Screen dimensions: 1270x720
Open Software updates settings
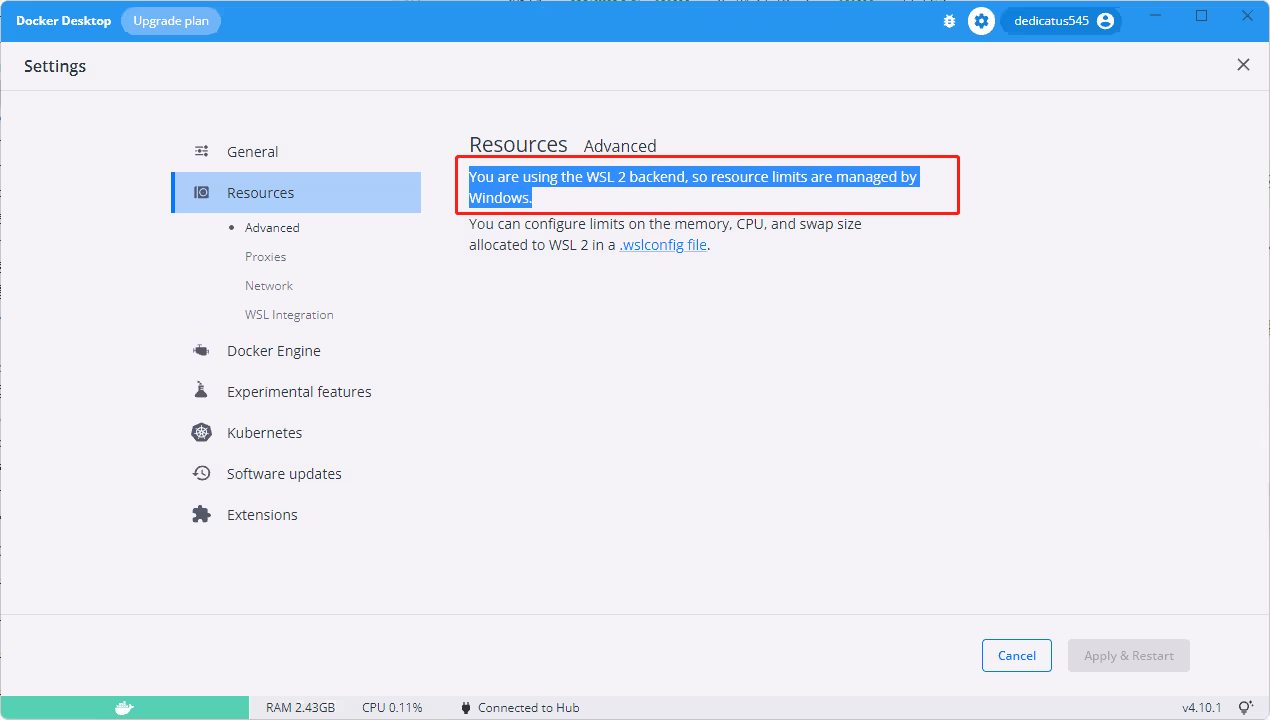click(x=296, y=474)
